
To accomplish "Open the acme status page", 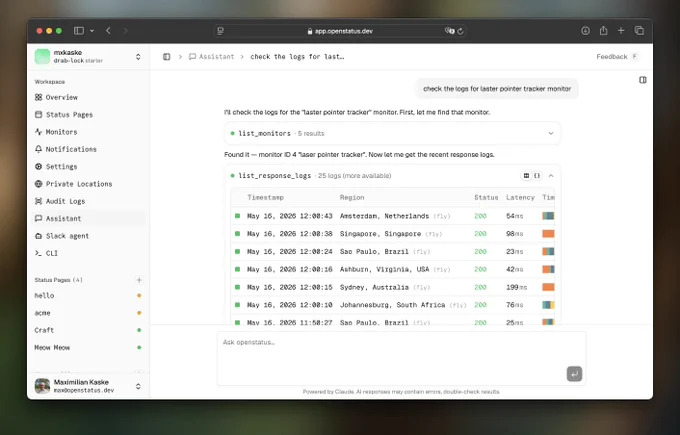I will tap(88, 313).
